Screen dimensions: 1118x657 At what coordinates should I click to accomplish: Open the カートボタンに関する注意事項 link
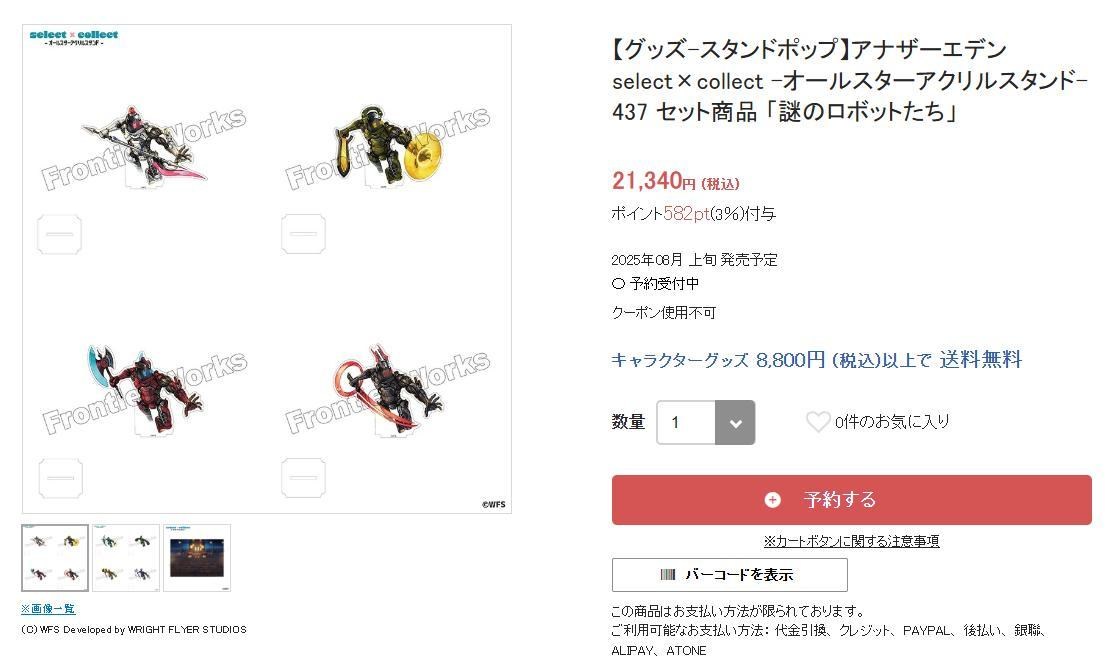851,541
